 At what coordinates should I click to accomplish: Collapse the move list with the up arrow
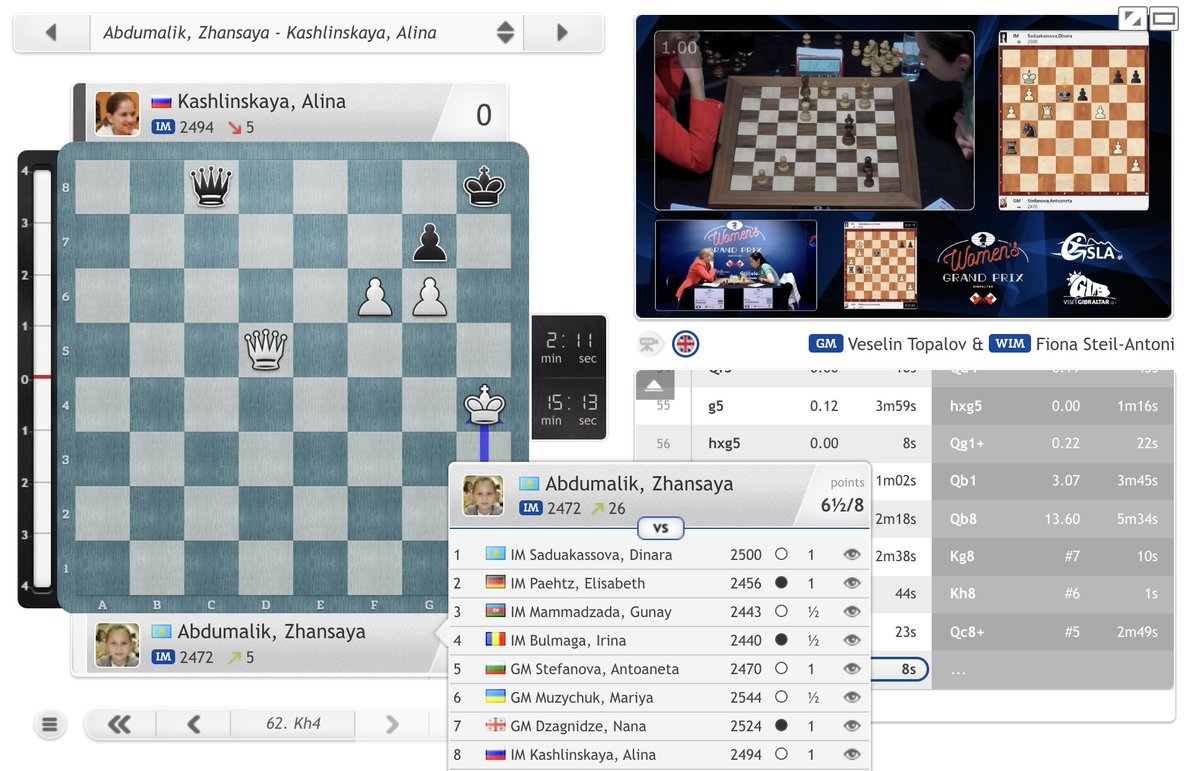pyautogui.click(x=654, y=385)
